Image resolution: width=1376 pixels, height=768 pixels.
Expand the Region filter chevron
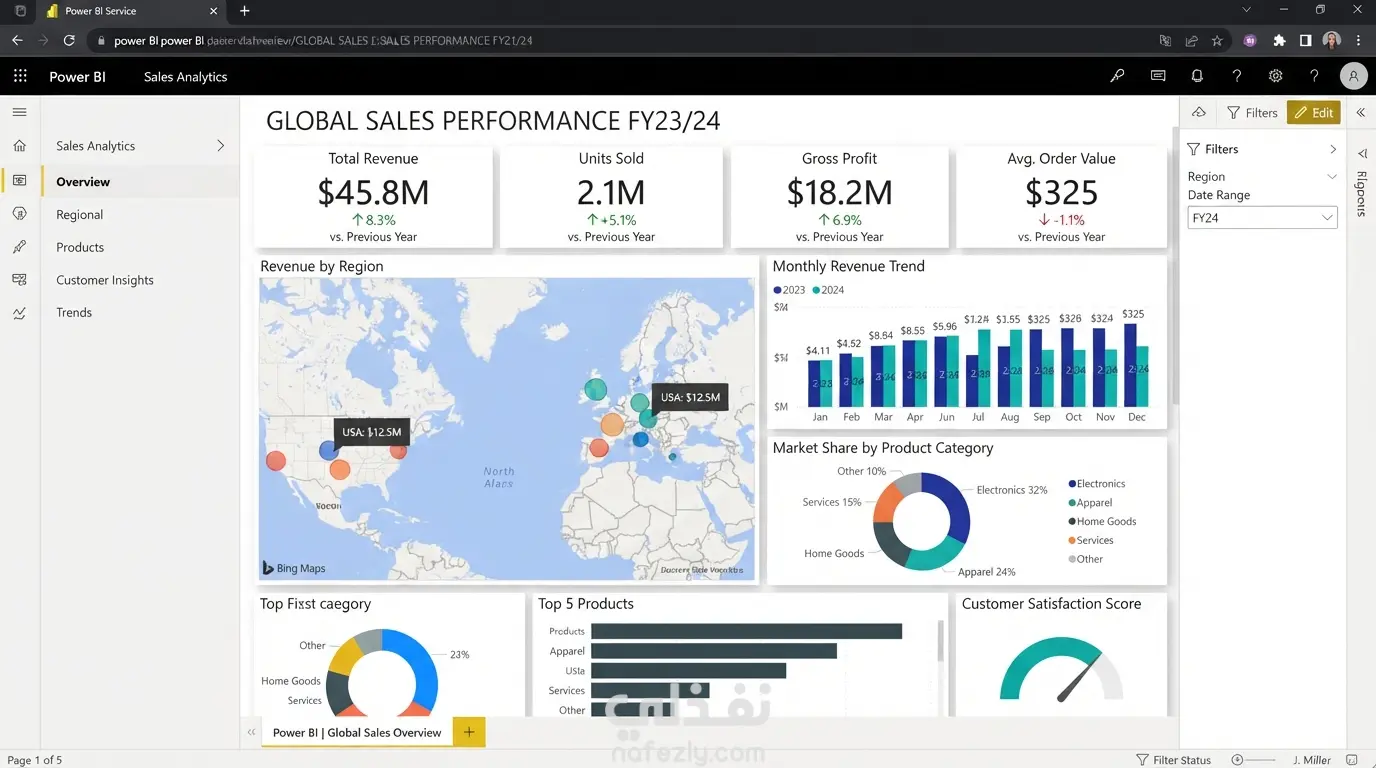pyautogui.click(x=1331, y=177)
